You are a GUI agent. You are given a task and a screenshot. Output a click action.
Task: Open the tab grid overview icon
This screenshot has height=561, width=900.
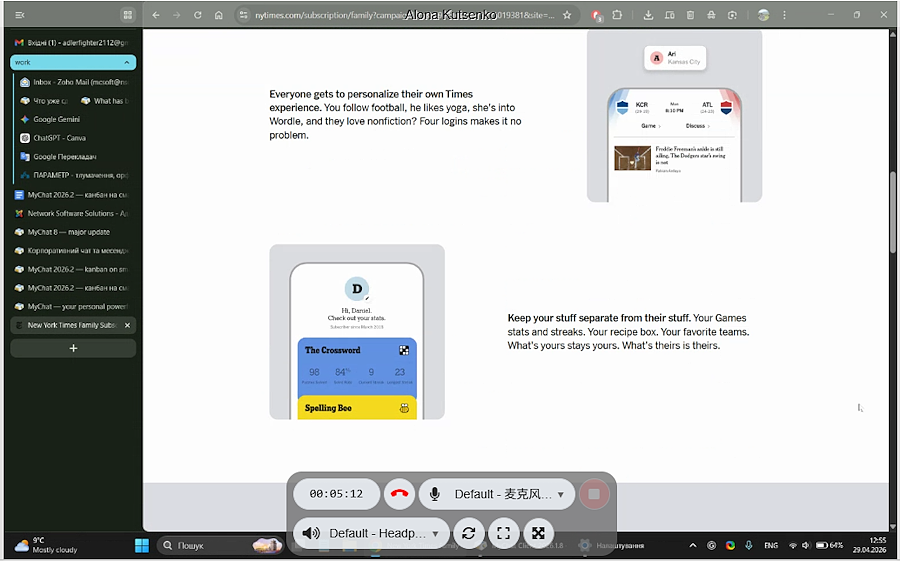127,15
